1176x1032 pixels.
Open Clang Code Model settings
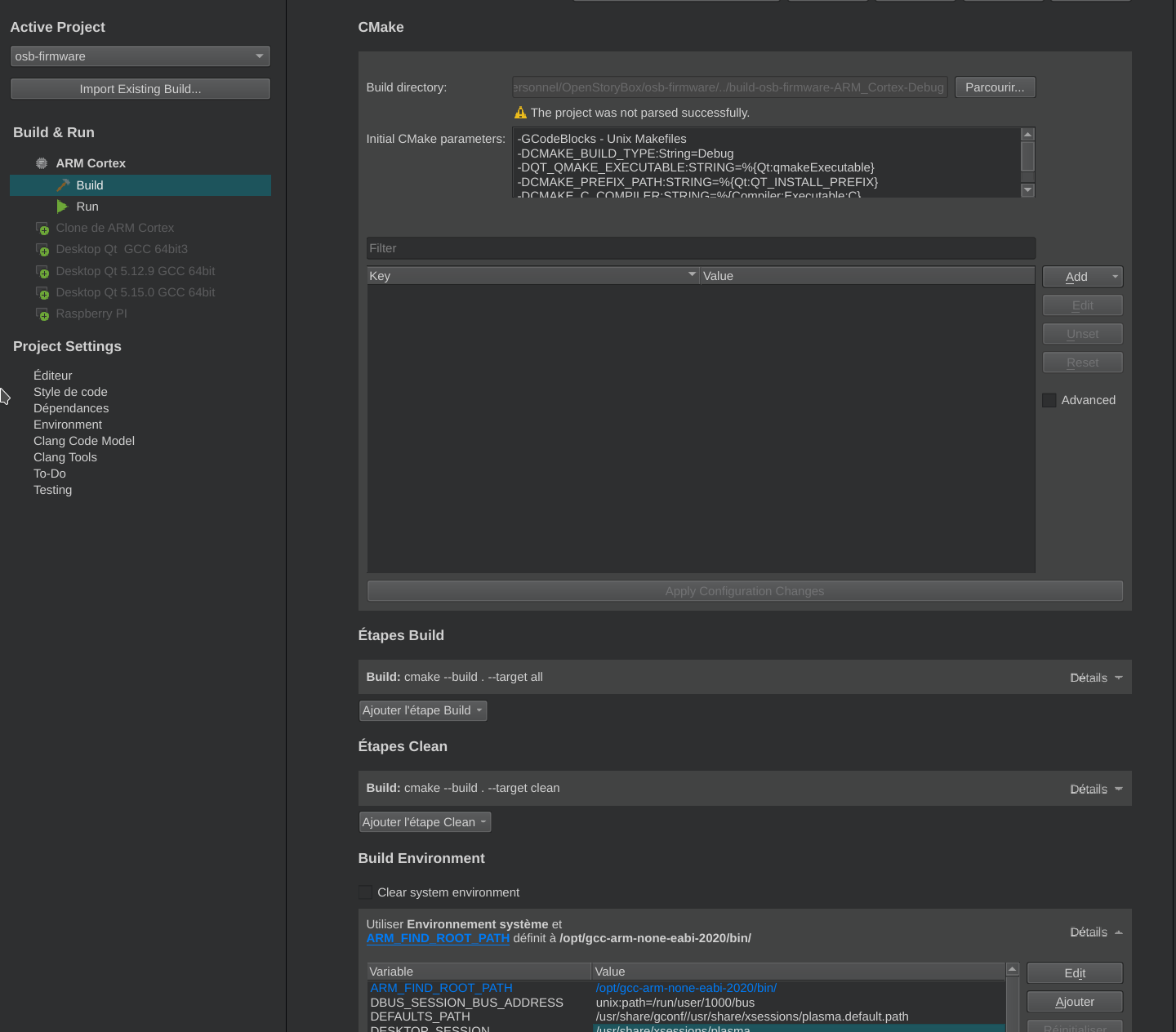(84, 441)
